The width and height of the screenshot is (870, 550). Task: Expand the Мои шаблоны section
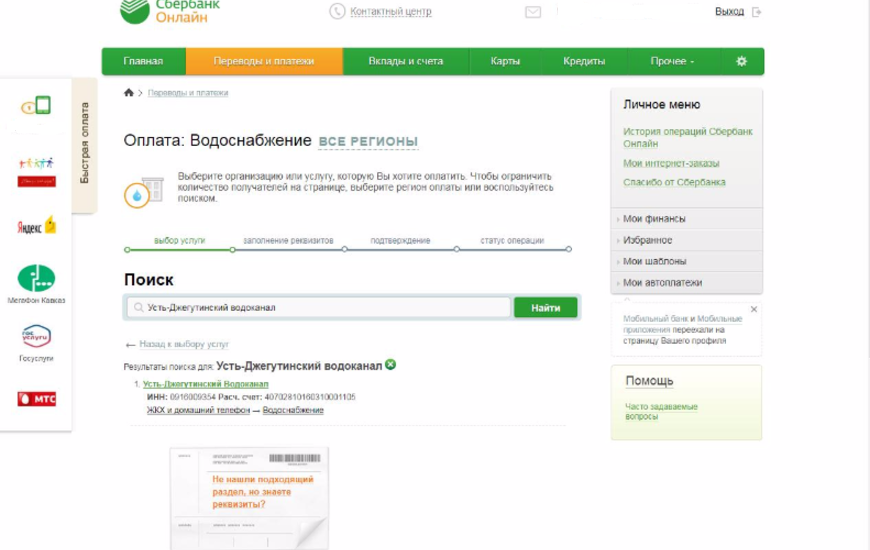[x=654, y=261]
